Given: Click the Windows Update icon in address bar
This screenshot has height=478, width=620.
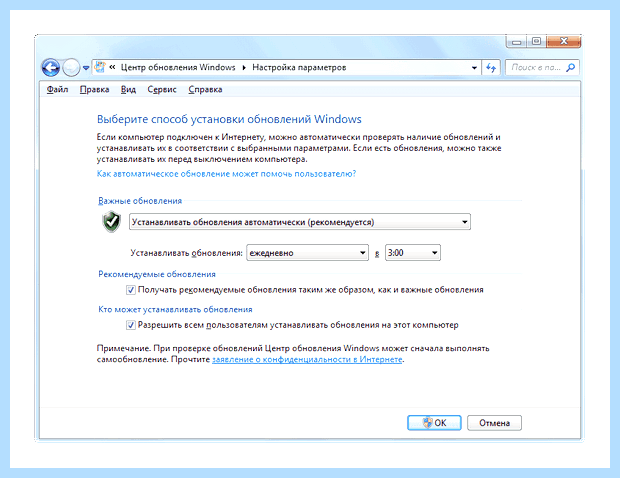Looking at the screenshot, I should (100, 67).
